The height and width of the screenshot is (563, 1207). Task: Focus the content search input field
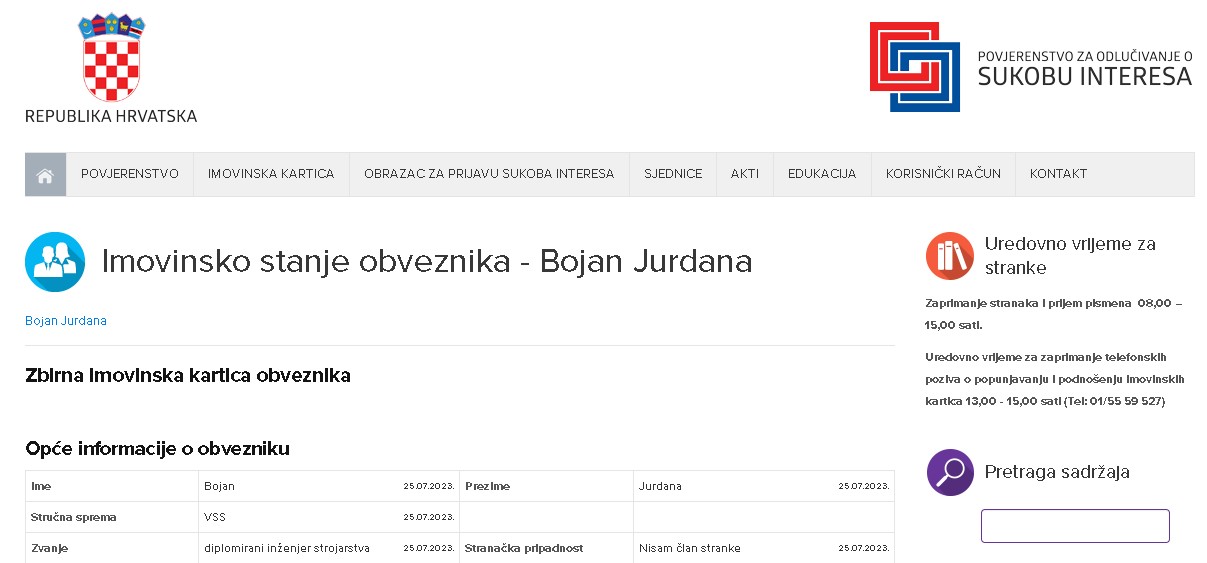[1075, 526]
